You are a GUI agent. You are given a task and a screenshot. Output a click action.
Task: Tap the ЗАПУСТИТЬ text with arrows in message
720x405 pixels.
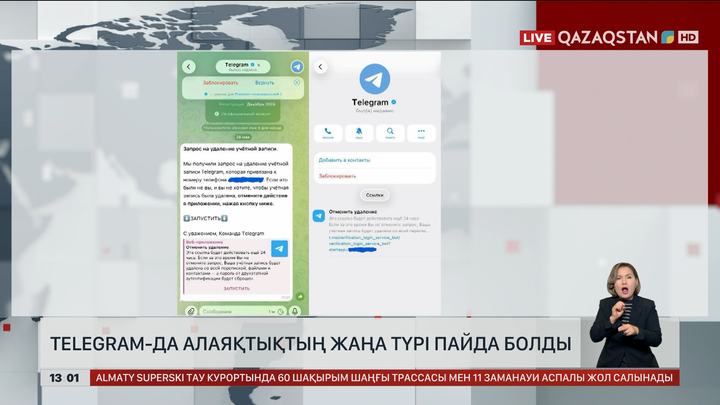[x=205, y=219]
